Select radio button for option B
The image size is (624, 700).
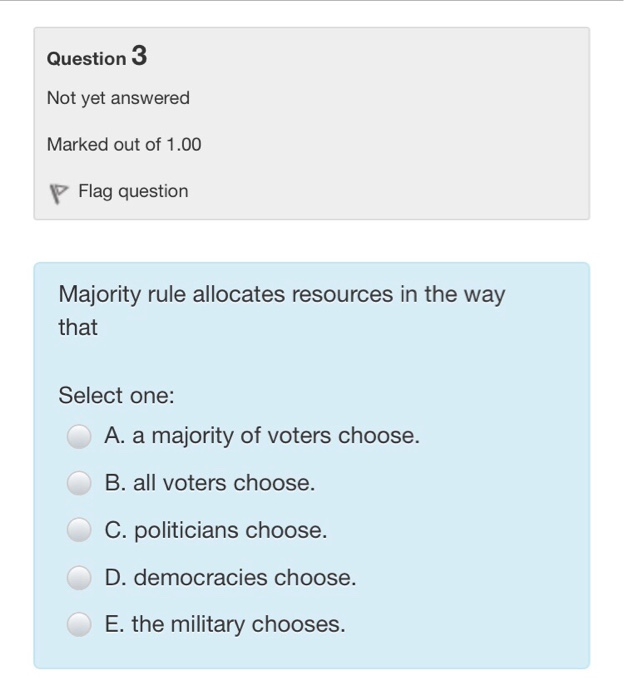(79, 483)
